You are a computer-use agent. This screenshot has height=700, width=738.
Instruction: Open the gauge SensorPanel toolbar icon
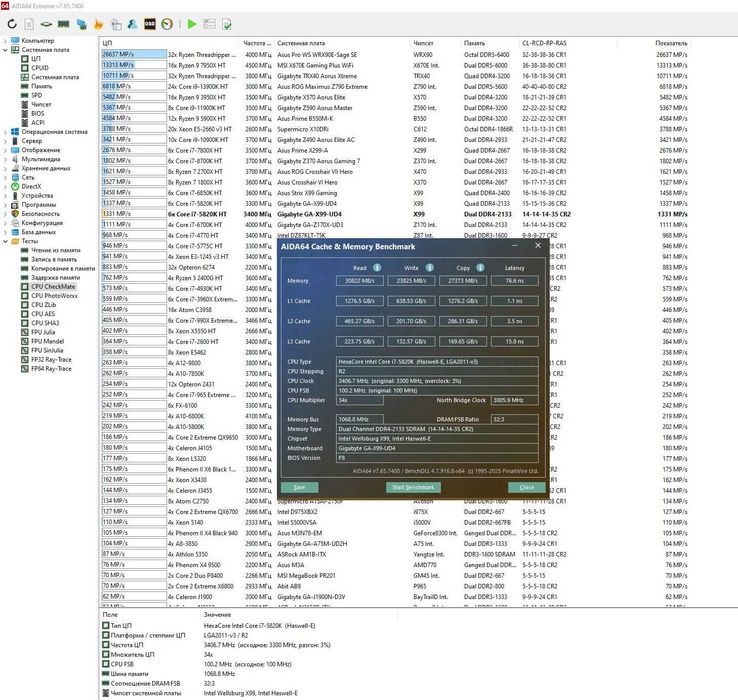167,24
